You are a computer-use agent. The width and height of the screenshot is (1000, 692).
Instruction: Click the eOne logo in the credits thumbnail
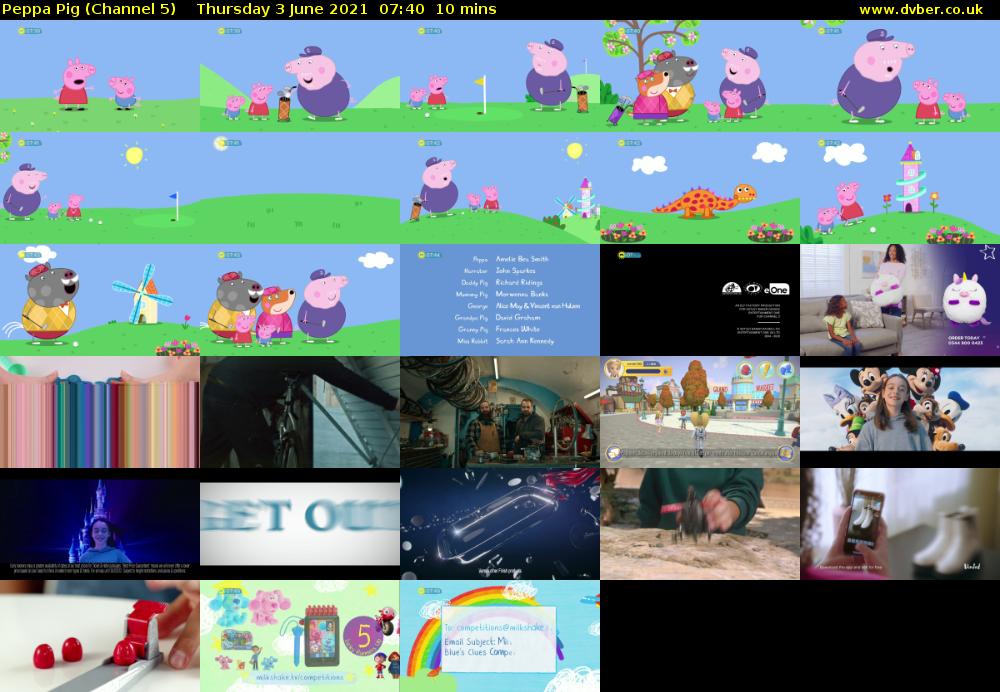pos(778,290)
